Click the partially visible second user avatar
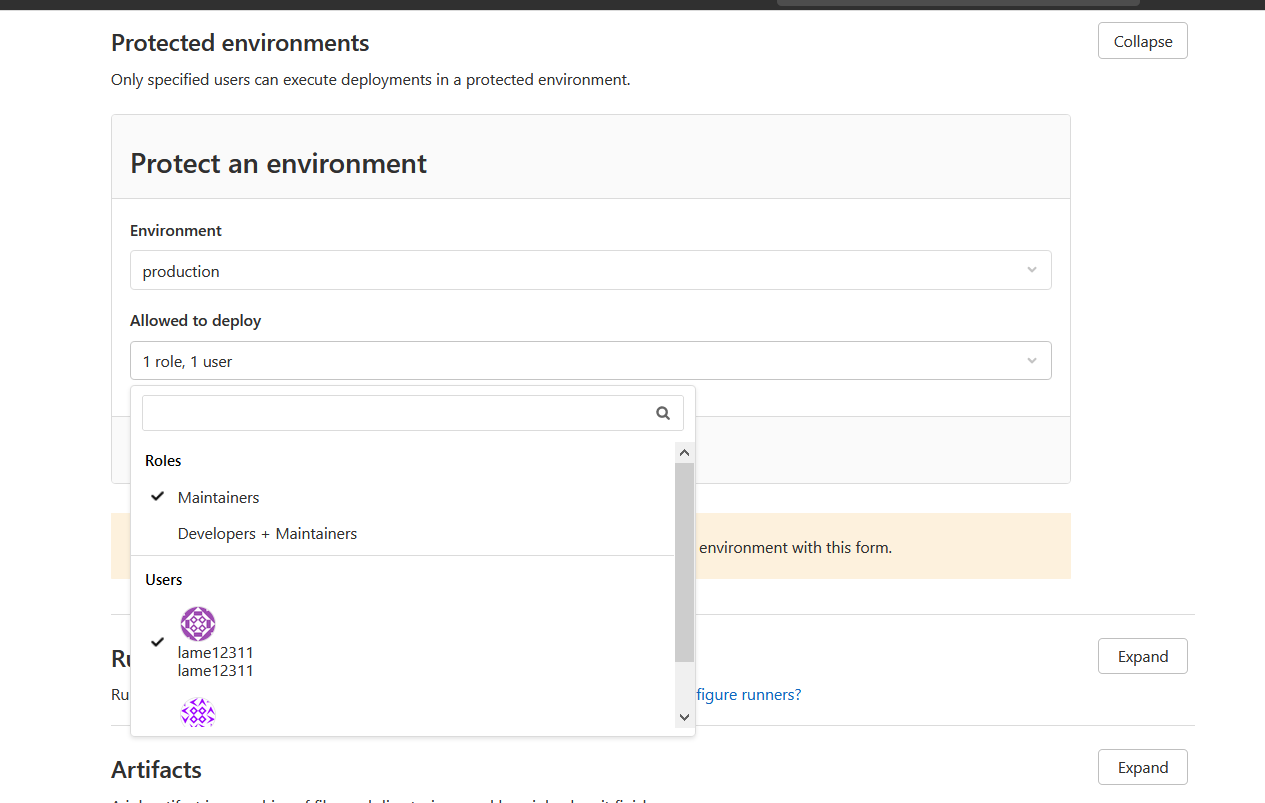Viewport: 1265px width, 803px height. [x=198, y=713]
